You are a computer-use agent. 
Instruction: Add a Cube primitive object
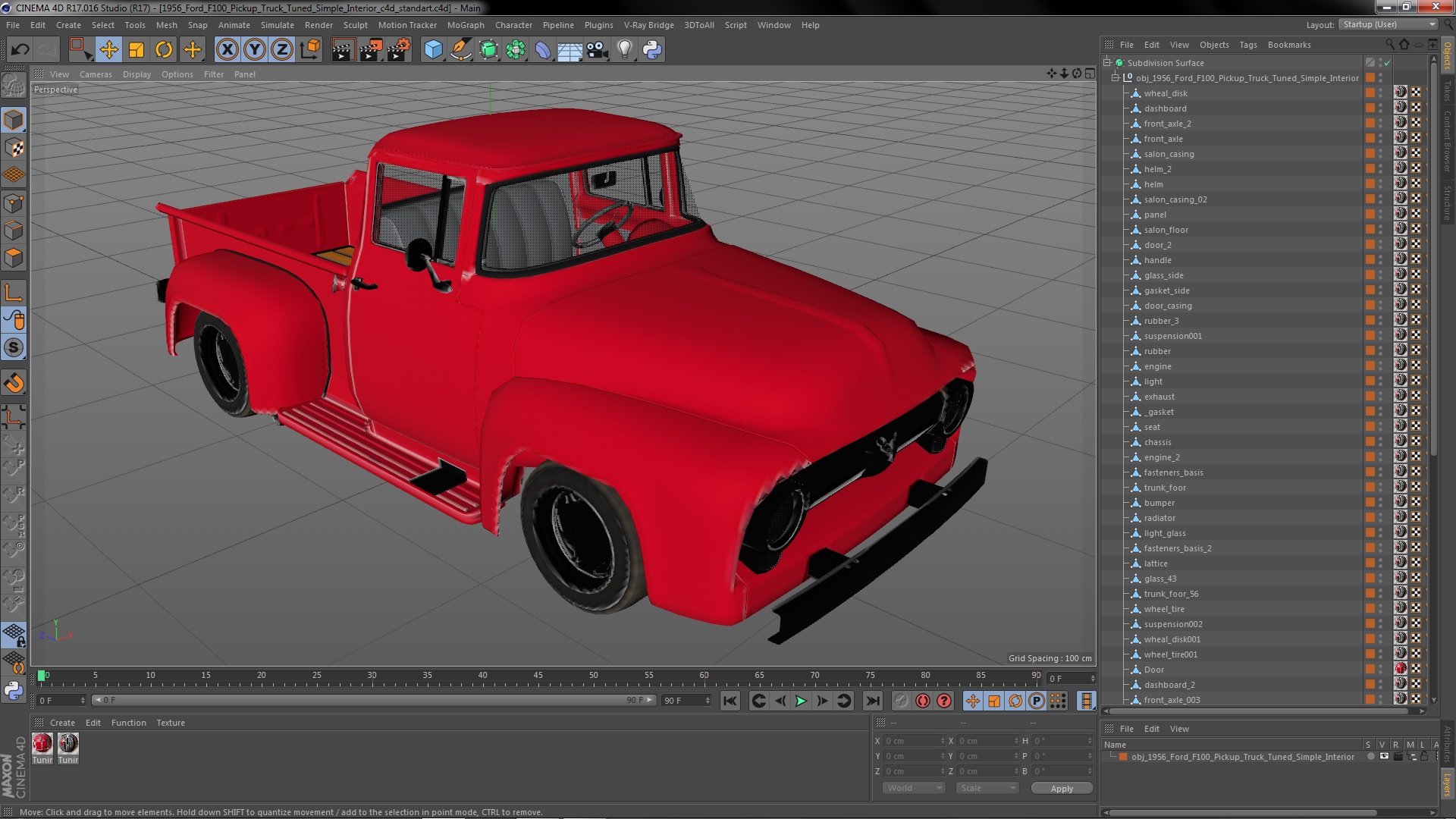point(433,50)
